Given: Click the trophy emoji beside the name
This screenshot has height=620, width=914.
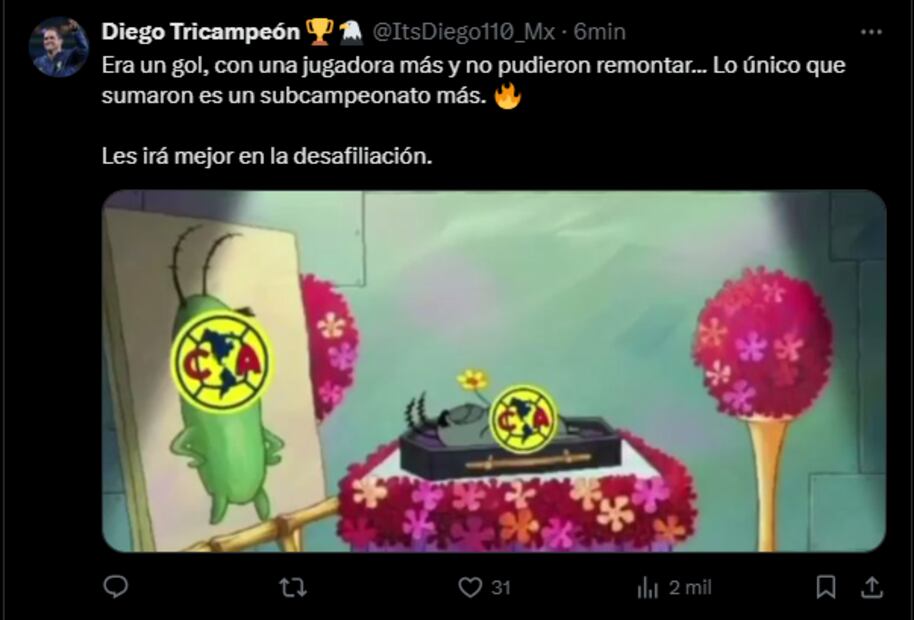Looking at the screenshot, I should pyautogui.click(x=319, y=31).
